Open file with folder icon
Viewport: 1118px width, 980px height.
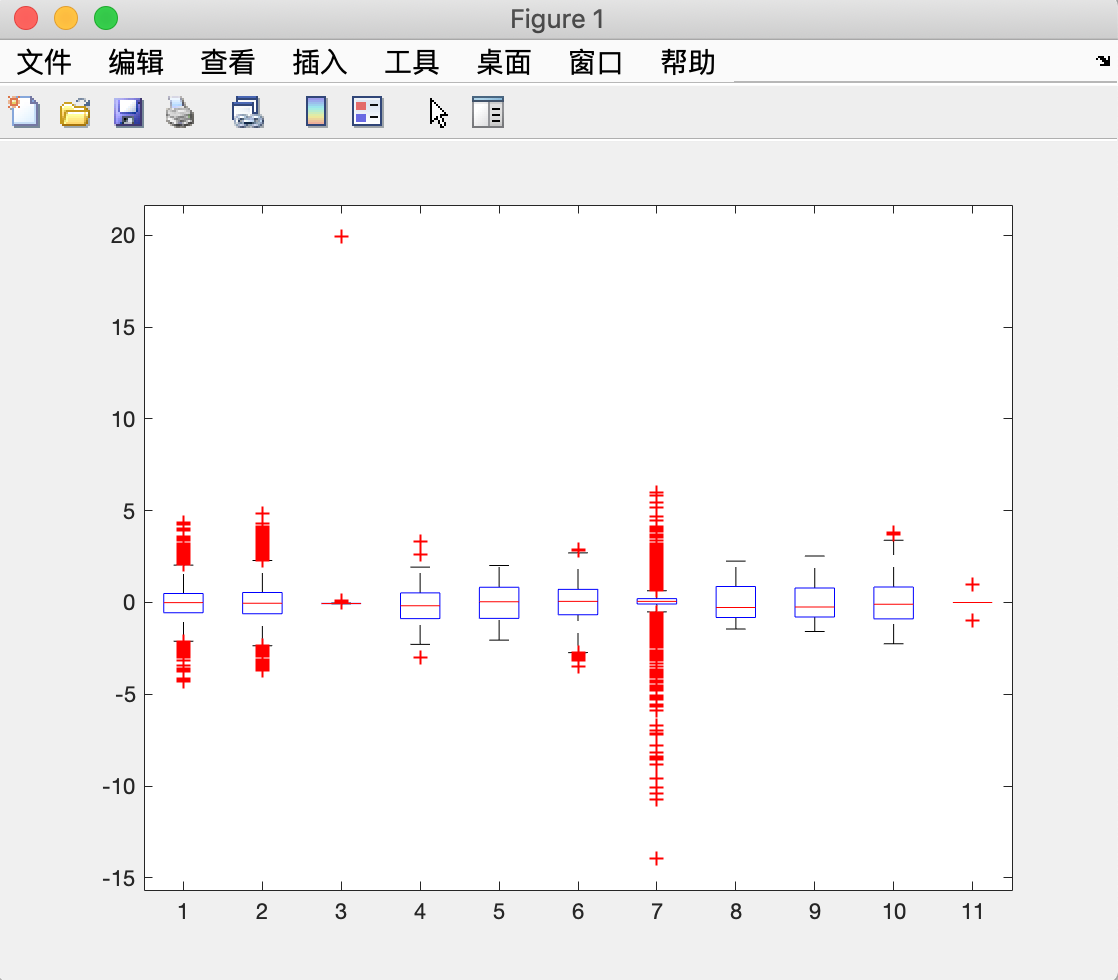75,113
